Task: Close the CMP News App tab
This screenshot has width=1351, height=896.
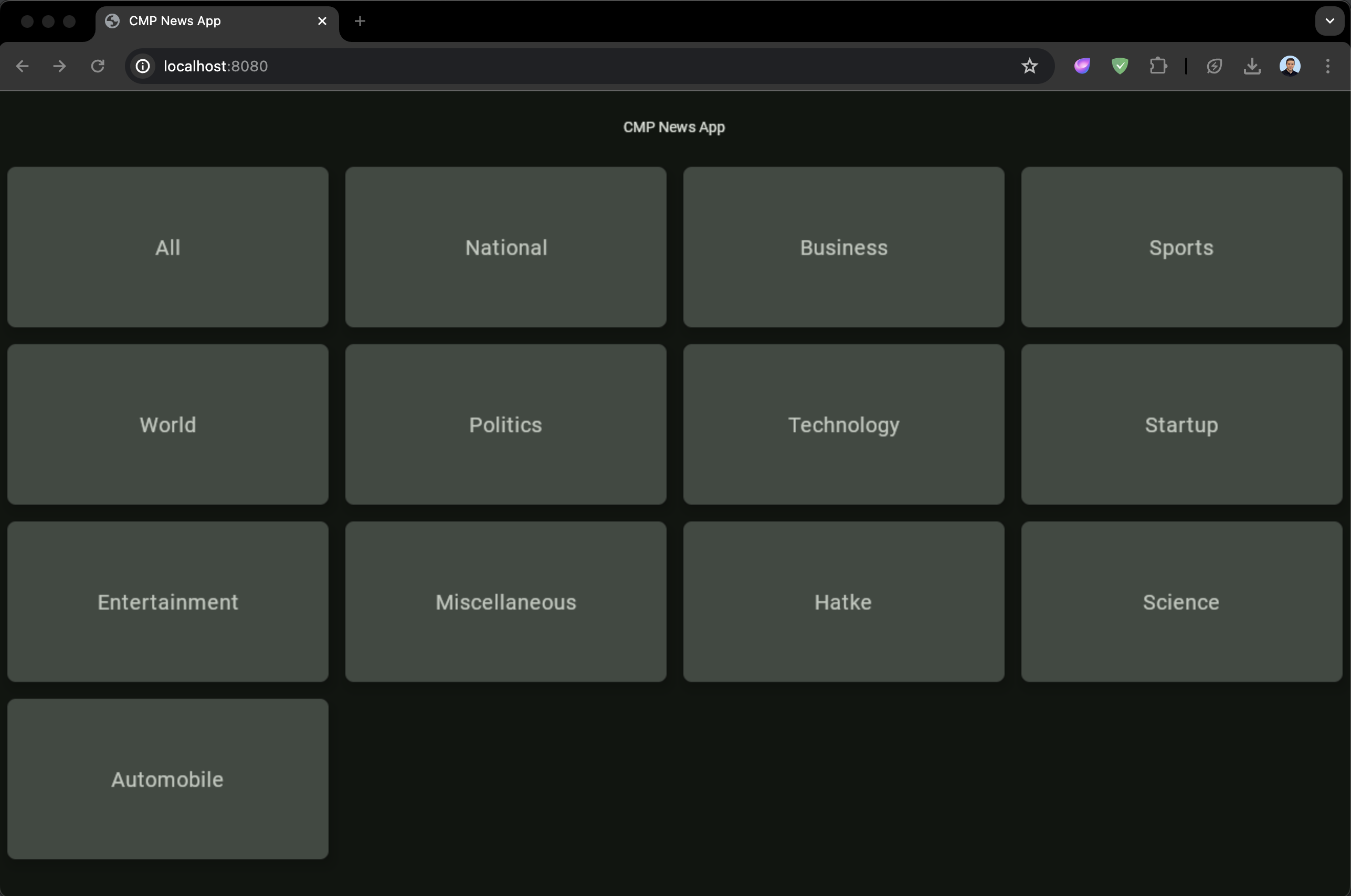Action: tap(322, 21)
